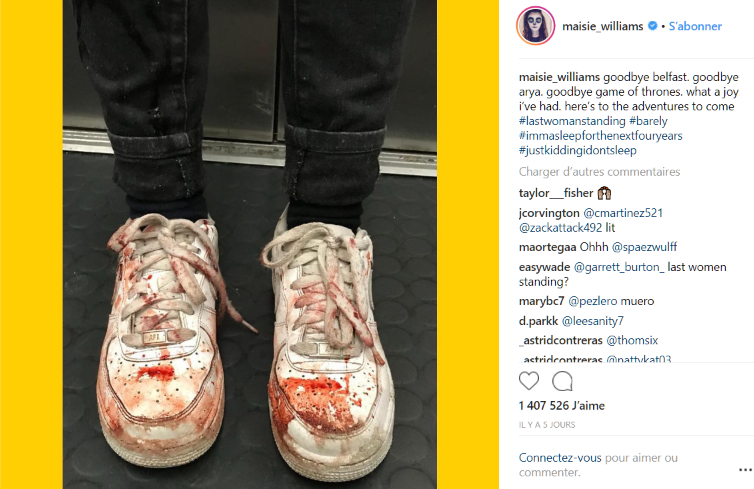754x489 pixels.
Task: Click the Connectez-vous login link
Action: [x=560, y=458]
